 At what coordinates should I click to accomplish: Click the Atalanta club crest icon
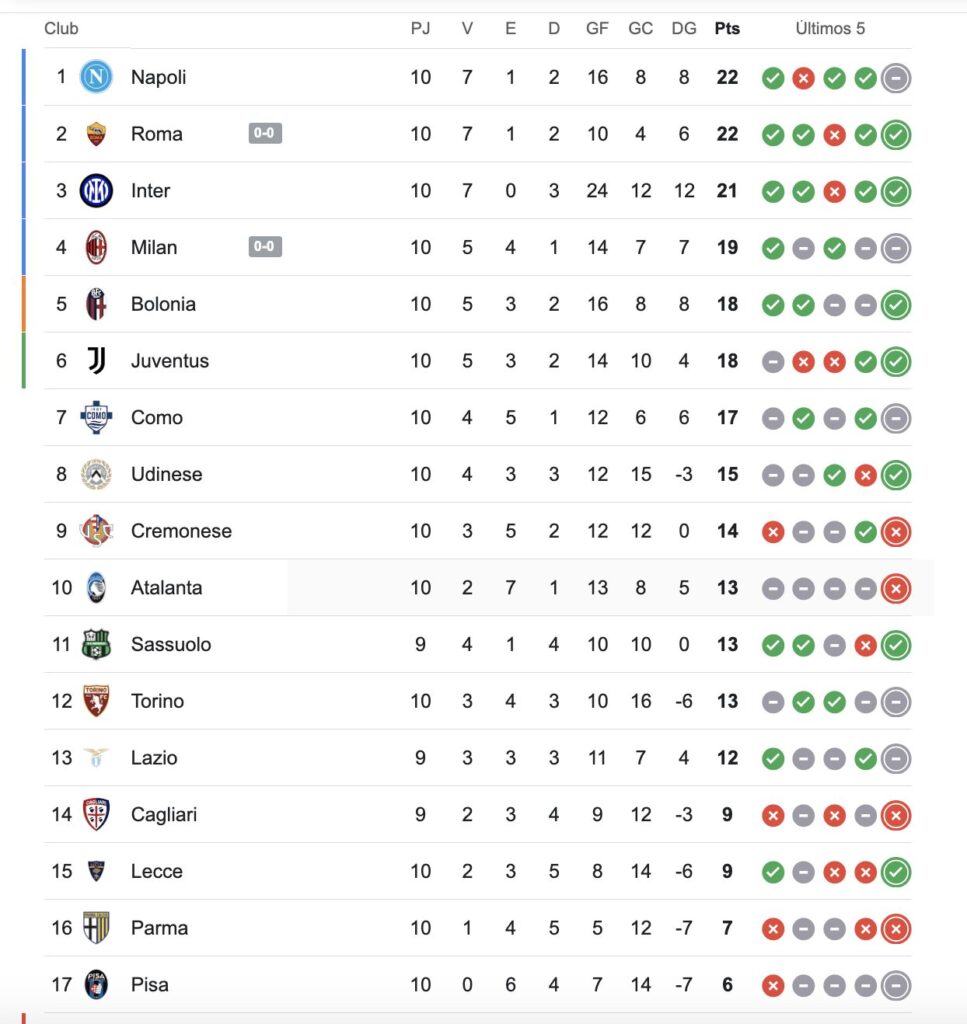(x=96, y=588)
